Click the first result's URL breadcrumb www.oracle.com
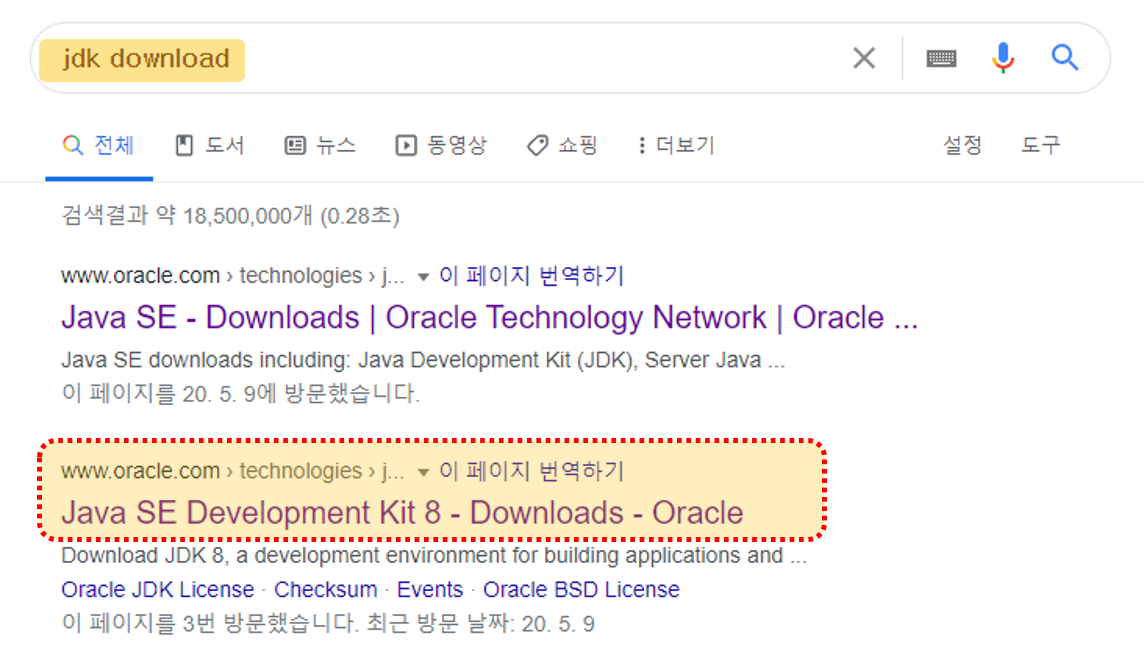1144x669 pixels. click(140, 276)
